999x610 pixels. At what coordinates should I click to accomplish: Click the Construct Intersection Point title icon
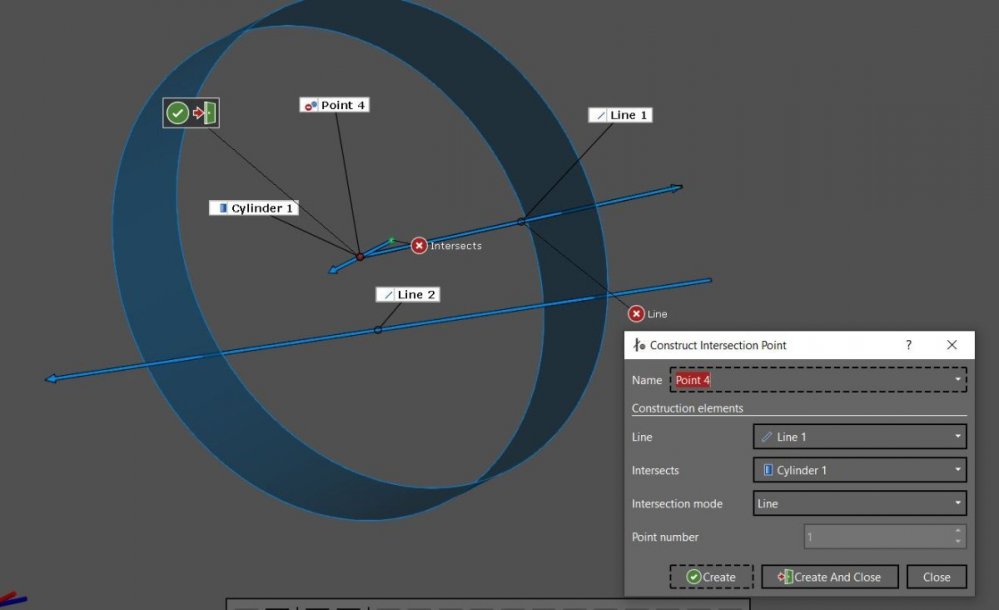click(x=639, y=345)
